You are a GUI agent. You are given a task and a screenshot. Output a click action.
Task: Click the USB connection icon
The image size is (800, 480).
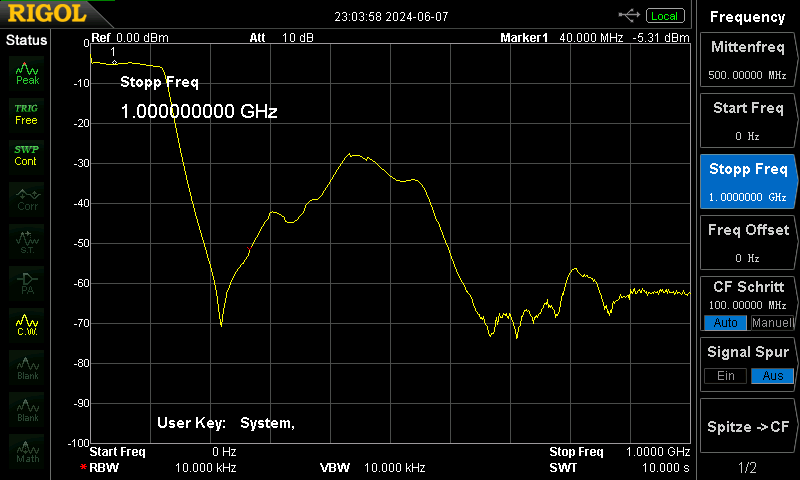point(629,16)
